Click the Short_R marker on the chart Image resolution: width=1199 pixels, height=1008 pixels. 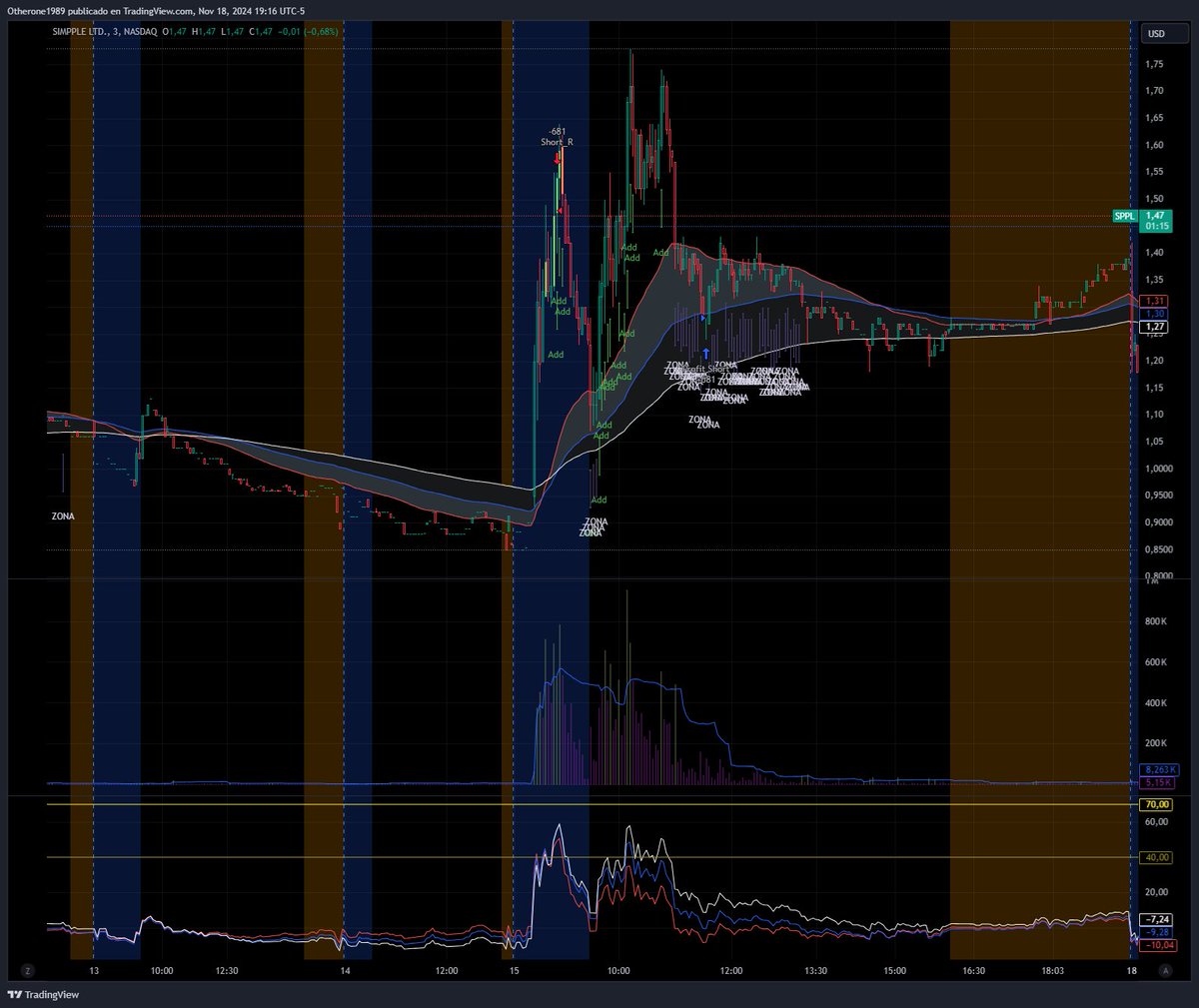point(558,142)
